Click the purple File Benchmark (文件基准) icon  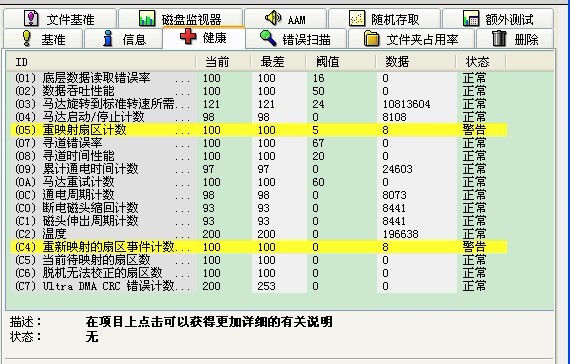[31, 18]
